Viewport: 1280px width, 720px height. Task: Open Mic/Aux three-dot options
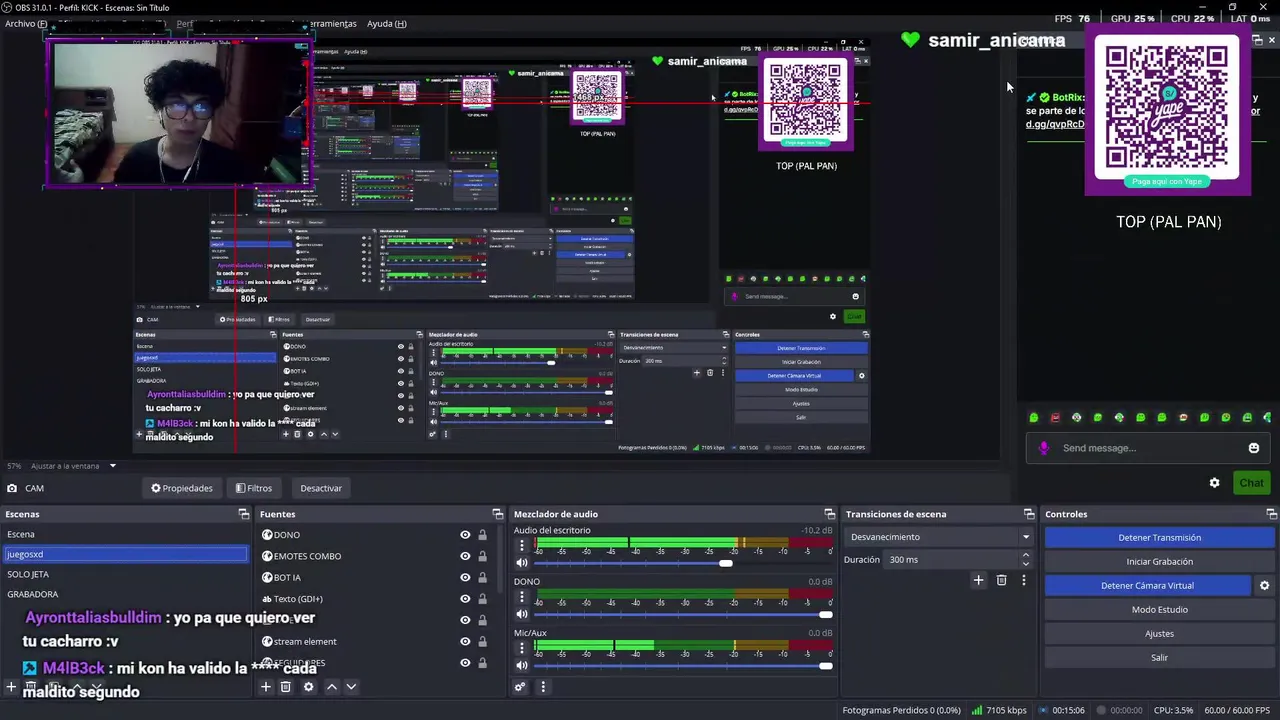521,649
